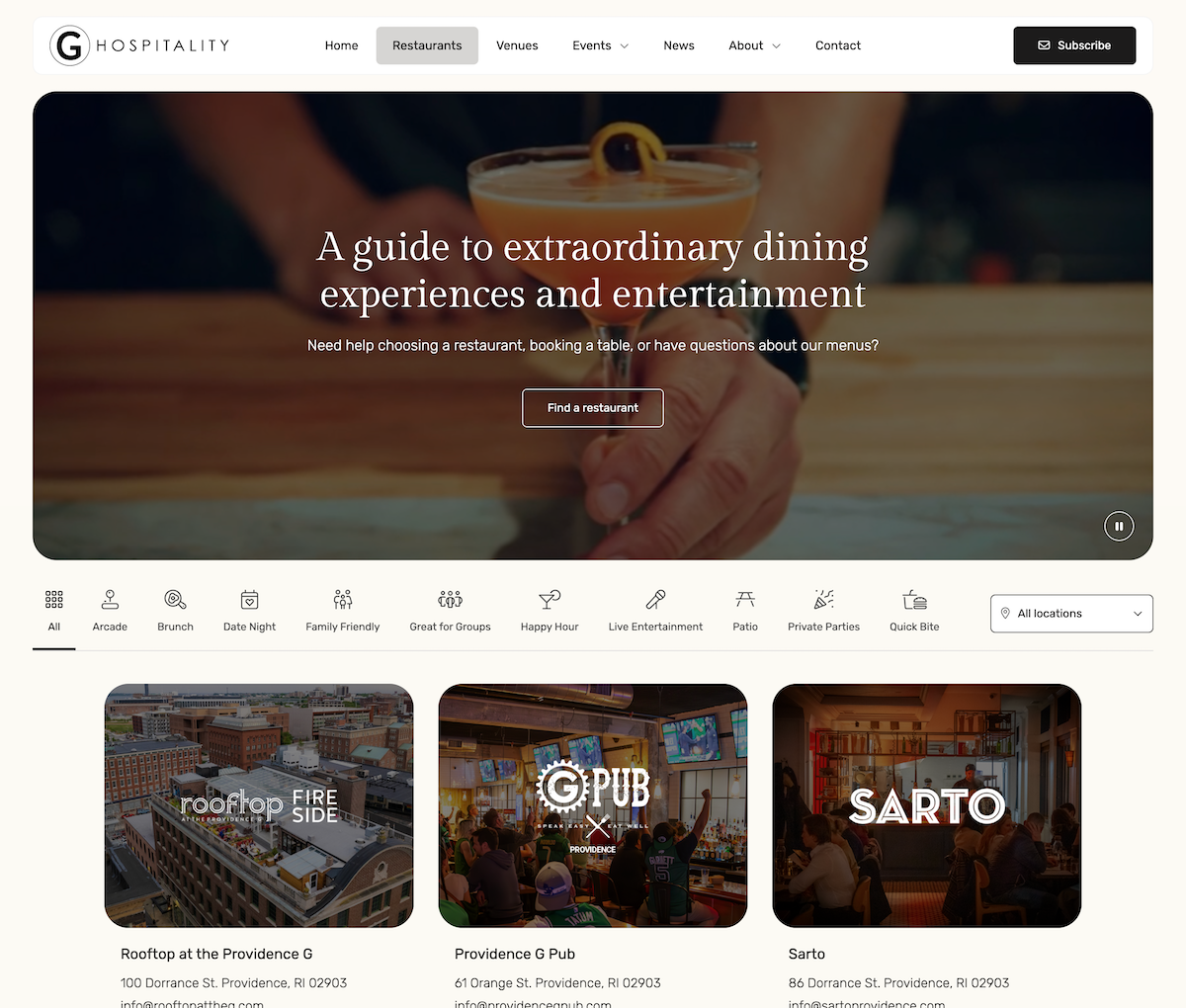Image resolution: width=1186 pixels, height=1008 pixels.
Task: Expand the Events menu
Action: [600, 45]
